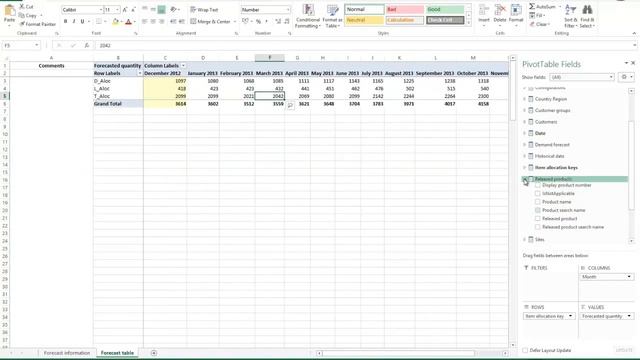Center cell text horizontally
The width and height of the screenshot is (640, 360).
[x=153, y=21]
